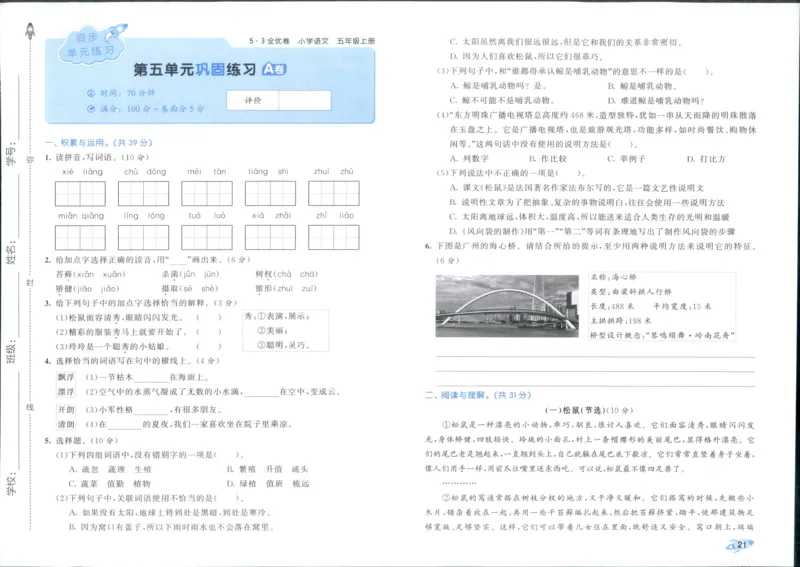Click the 姓名 label on left margin
The height and width of the screenshot is (567, 800).
point(11,252)
